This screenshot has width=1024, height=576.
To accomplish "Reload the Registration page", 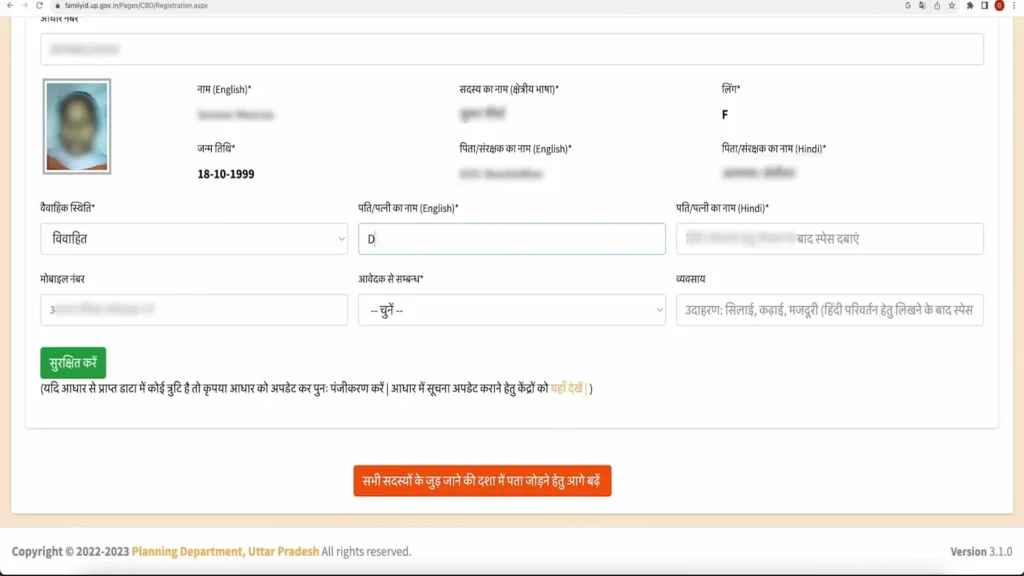I will (x=40, y=5).
